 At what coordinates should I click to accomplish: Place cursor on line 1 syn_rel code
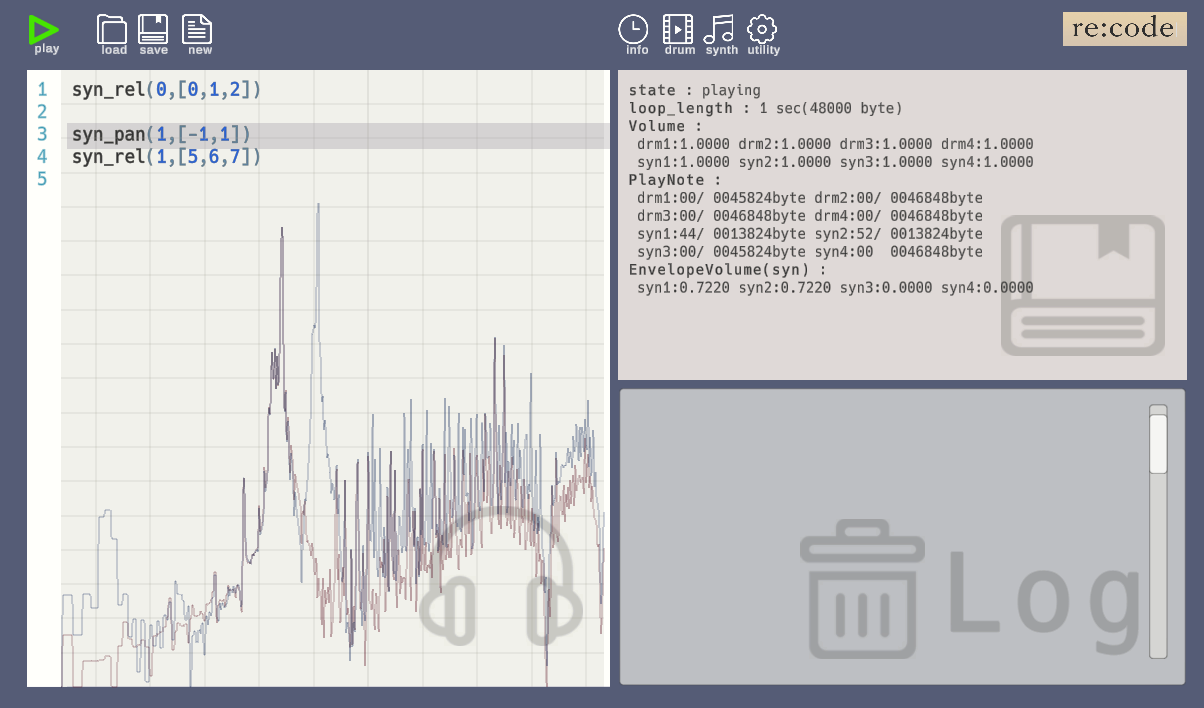166,89
